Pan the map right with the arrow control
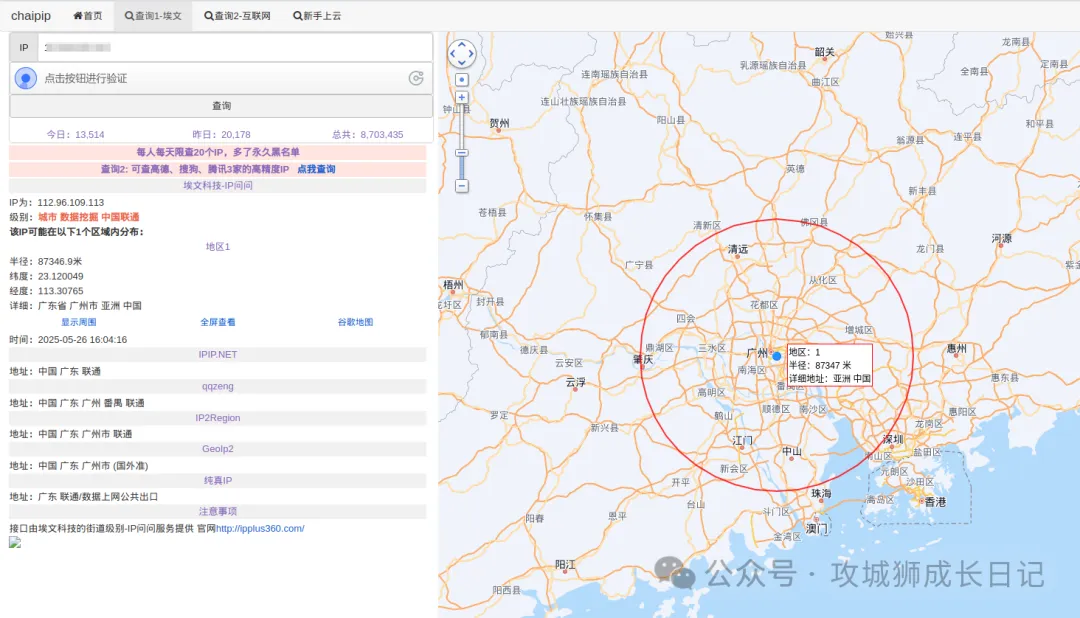The image size is (1080, 618). (471, 54)
